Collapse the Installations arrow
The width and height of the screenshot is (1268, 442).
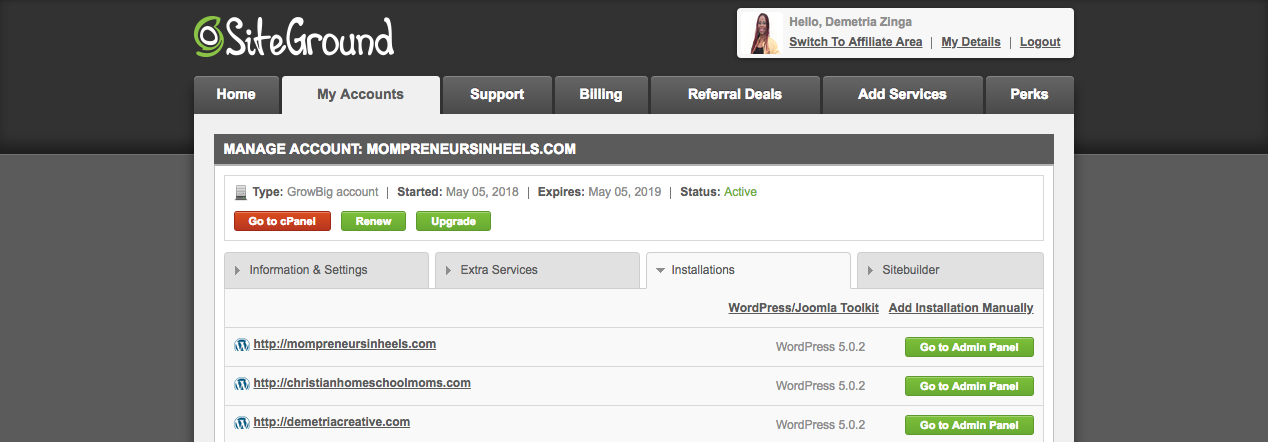[660, 270]
